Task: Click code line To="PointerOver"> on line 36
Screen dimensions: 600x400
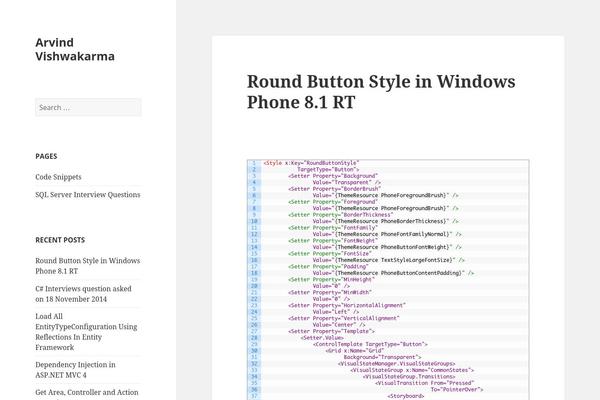Action: coord(457,390)
